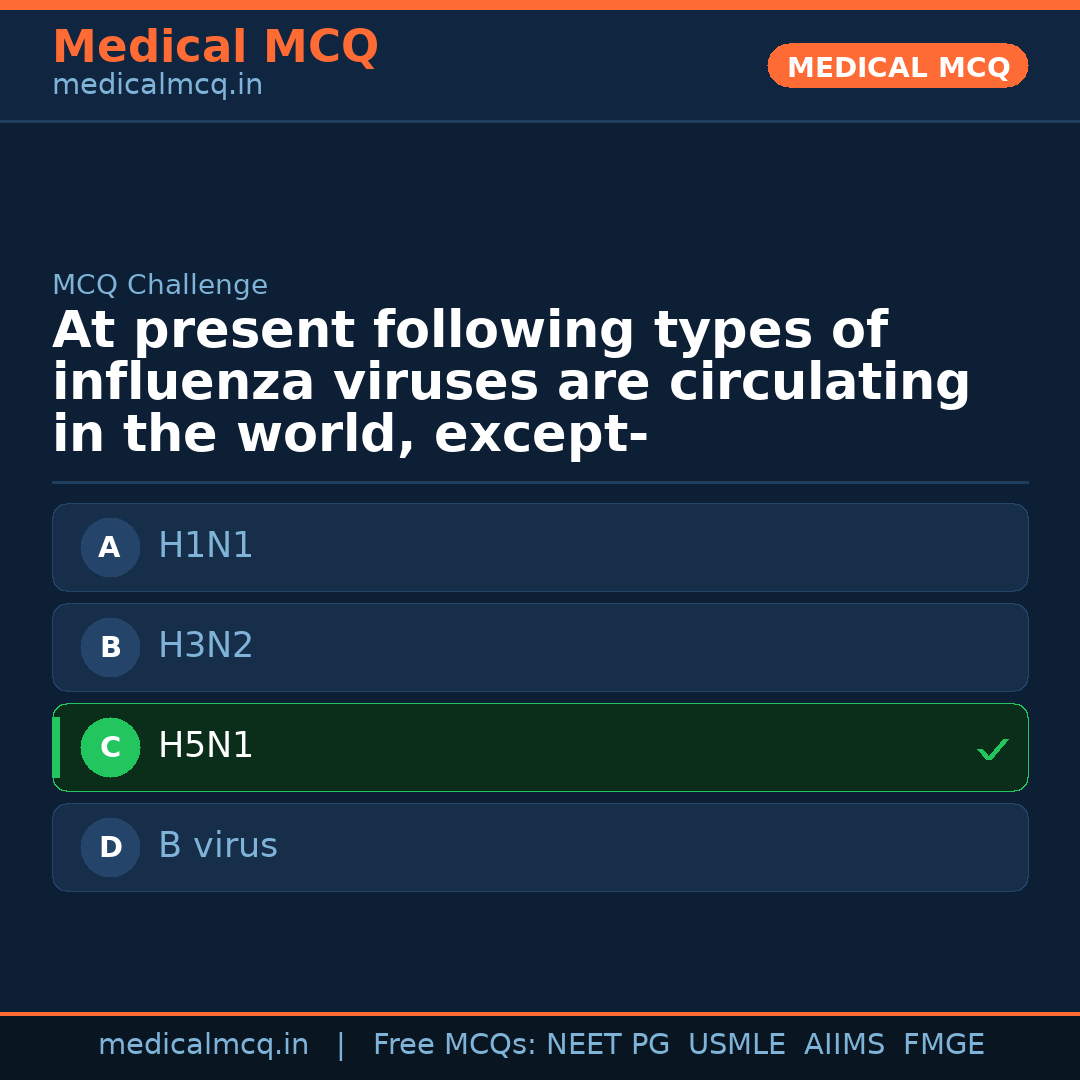The width and height of the screenshot is (1080, 1080).
Task: Select the H1N1 answer text
Action: point(205,546)
